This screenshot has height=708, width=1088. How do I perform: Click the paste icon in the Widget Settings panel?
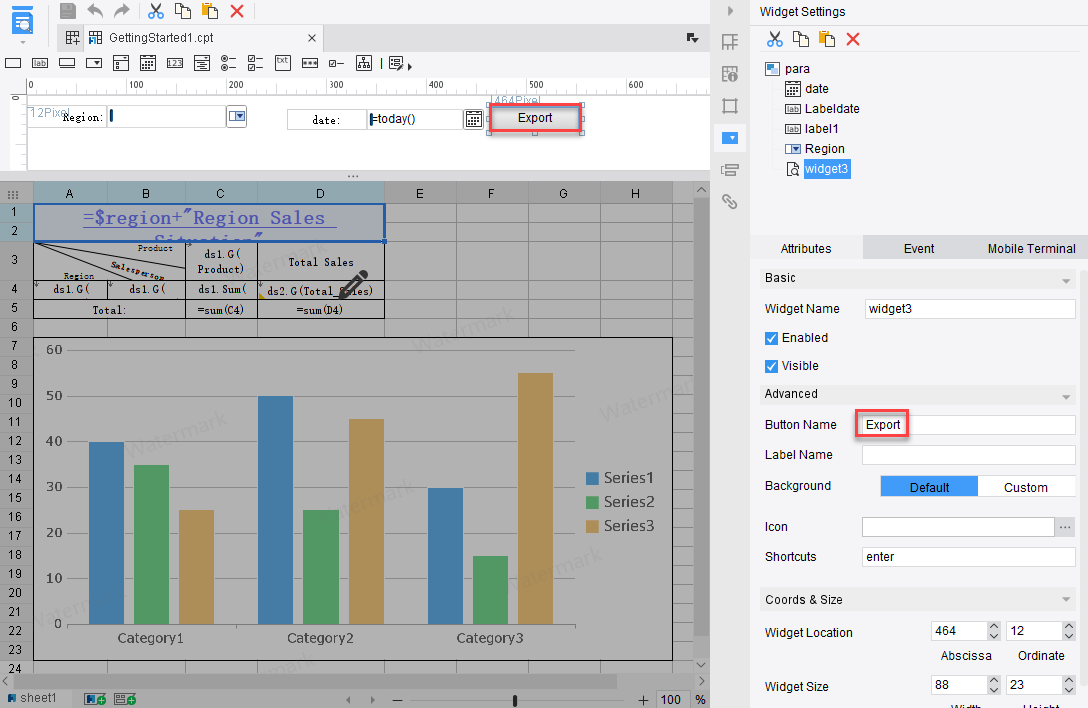(x=826, y=39)
